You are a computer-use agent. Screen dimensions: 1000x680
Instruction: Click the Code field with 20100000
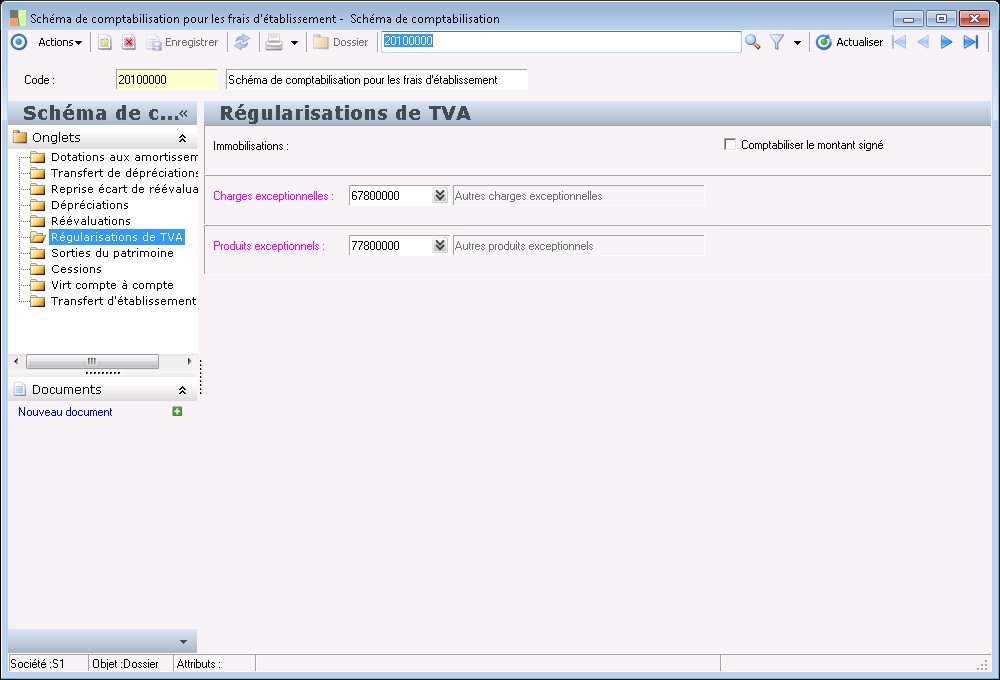click(x=166, y=80)
